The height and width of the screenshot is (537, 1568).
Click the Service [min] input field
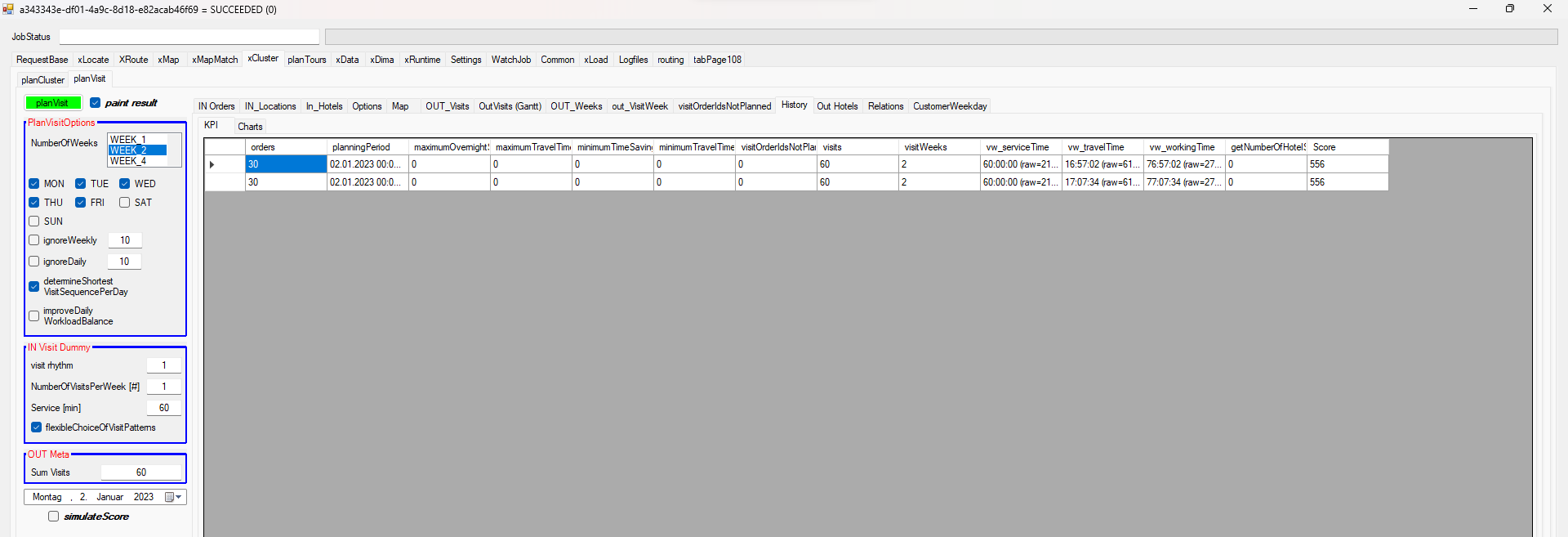coord(163,408)
